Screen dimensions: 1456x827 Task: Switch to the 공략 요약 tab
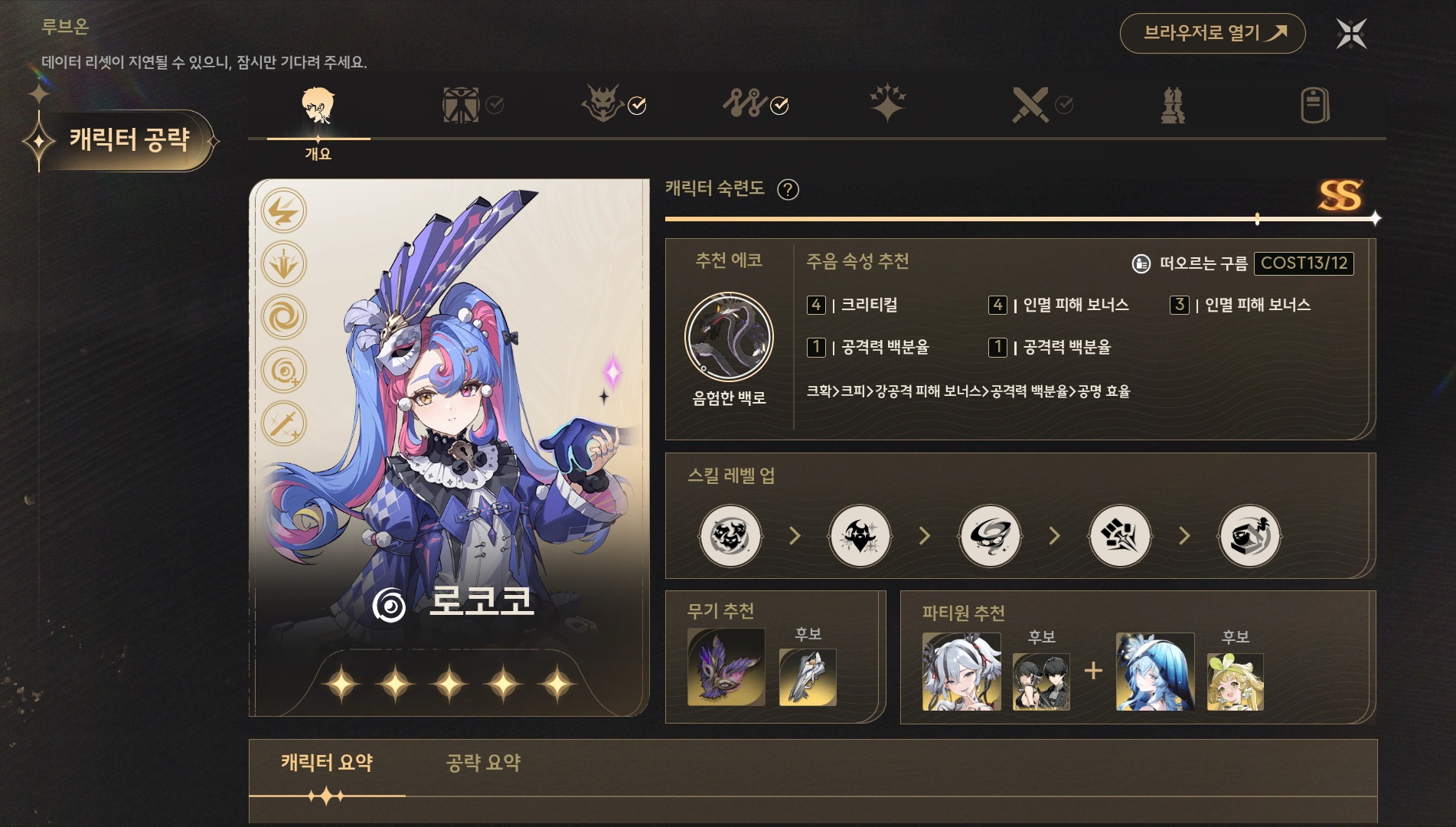point(483,763)
